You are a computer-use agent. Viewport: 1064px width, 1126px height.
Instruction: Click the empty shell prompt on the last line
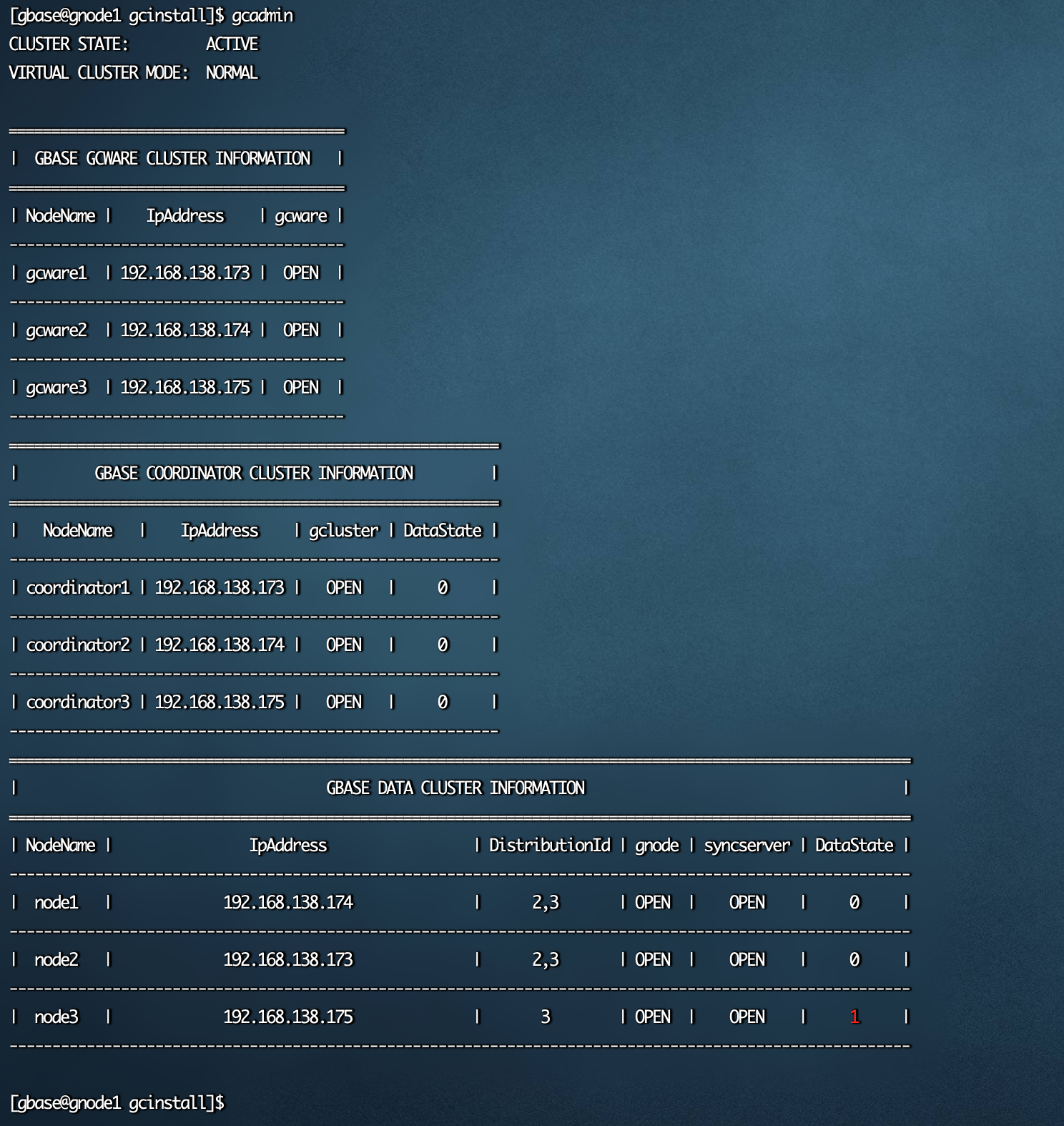pos(117,1103)
